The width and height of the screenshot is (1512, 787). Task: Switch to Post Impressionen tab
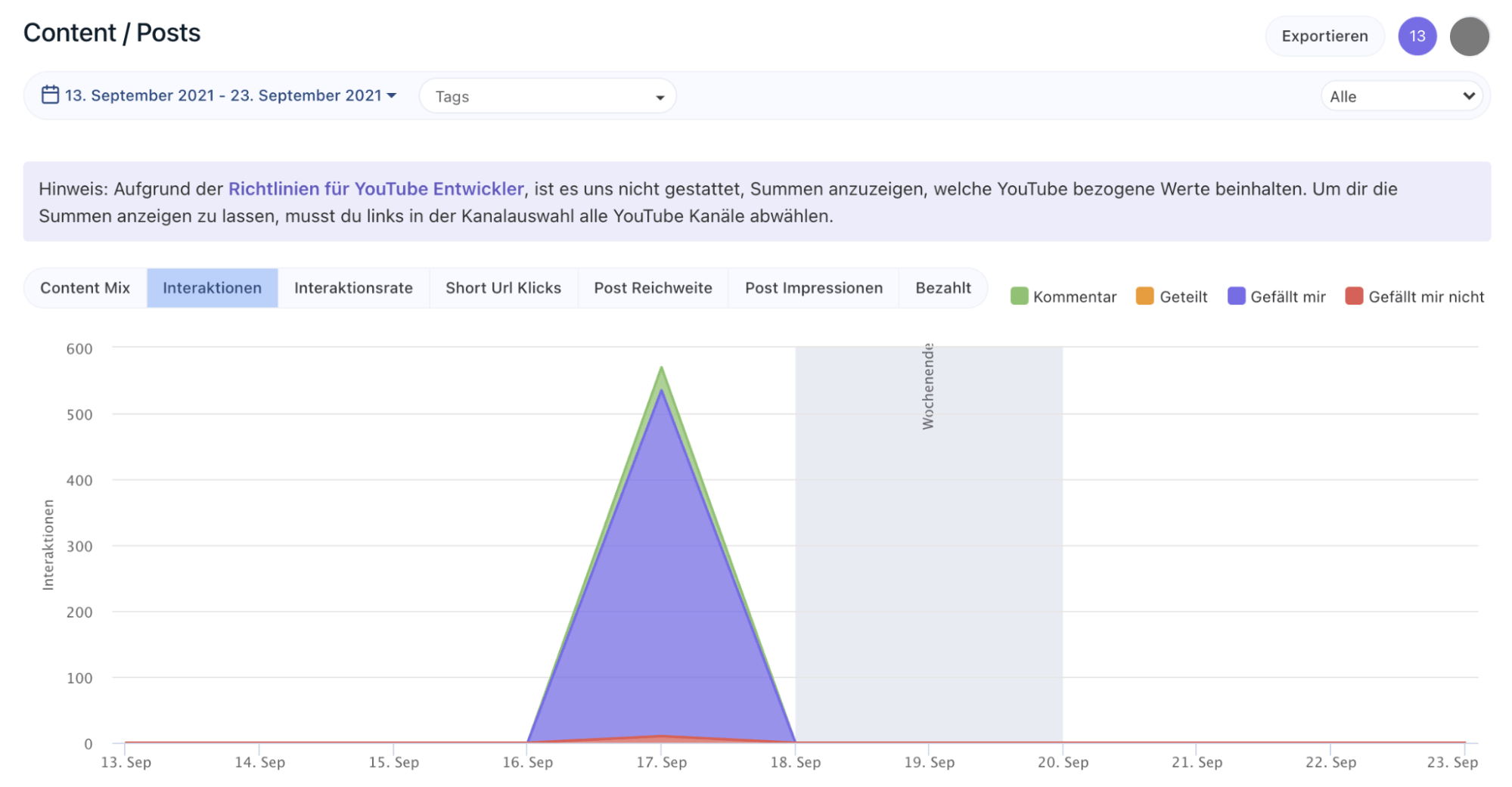pos(814,288)
